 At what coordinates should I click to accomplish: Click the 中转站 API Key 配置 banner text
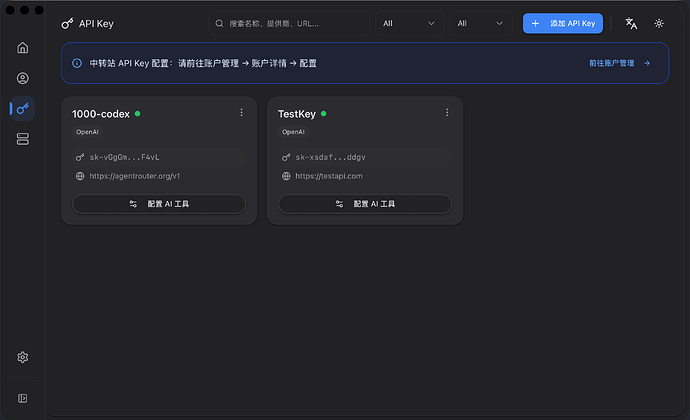203,63
